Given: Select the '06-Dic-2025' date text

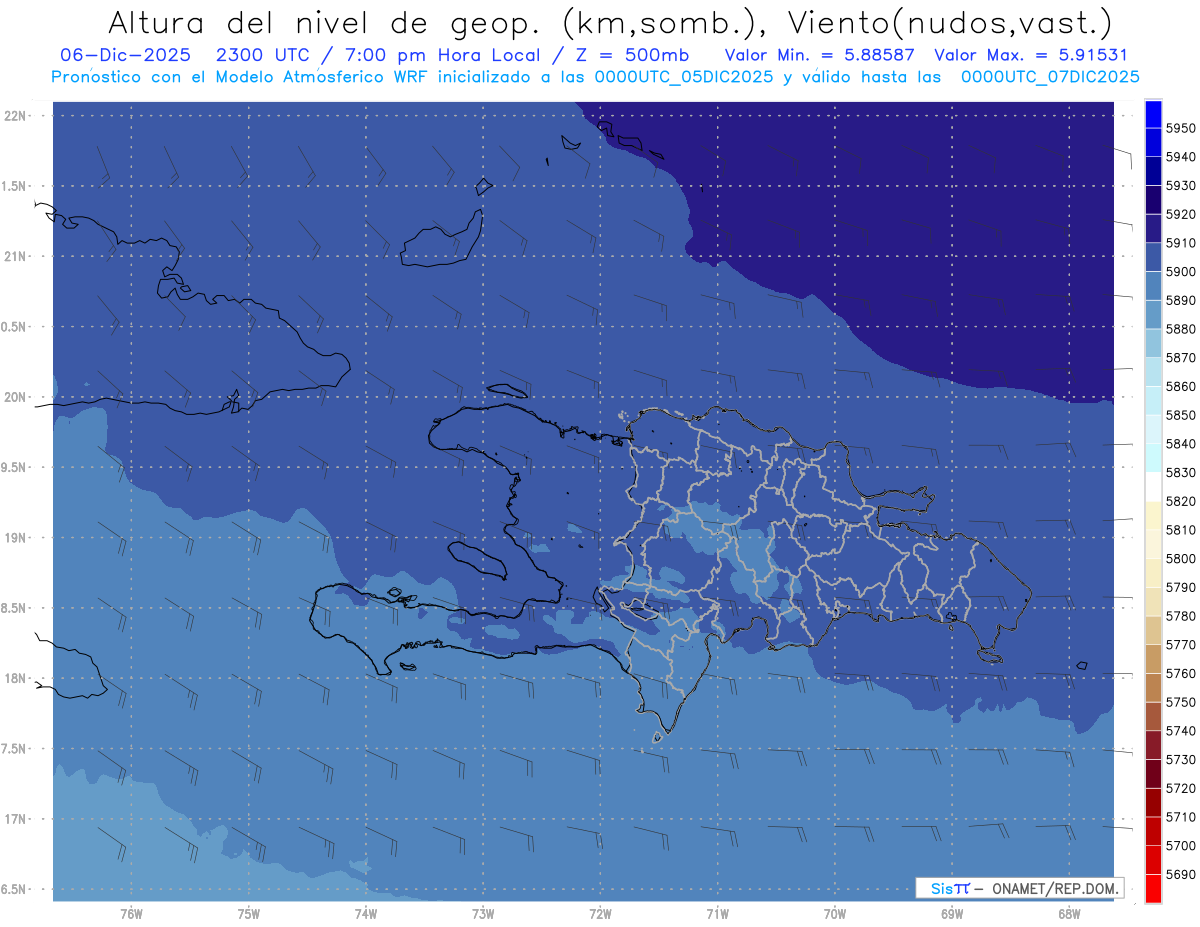Looking at the screenshot, I should coord(125,55).
